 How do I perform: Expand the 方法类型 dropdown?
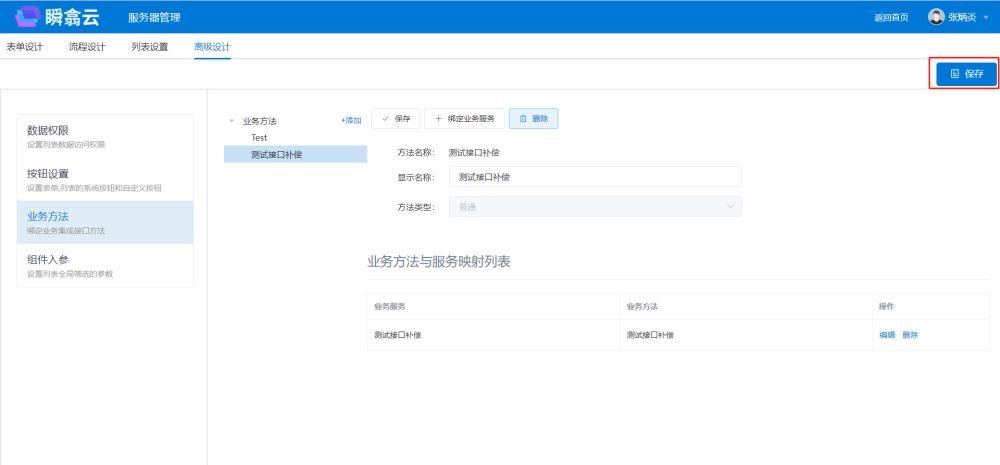(x=594, y=207)
